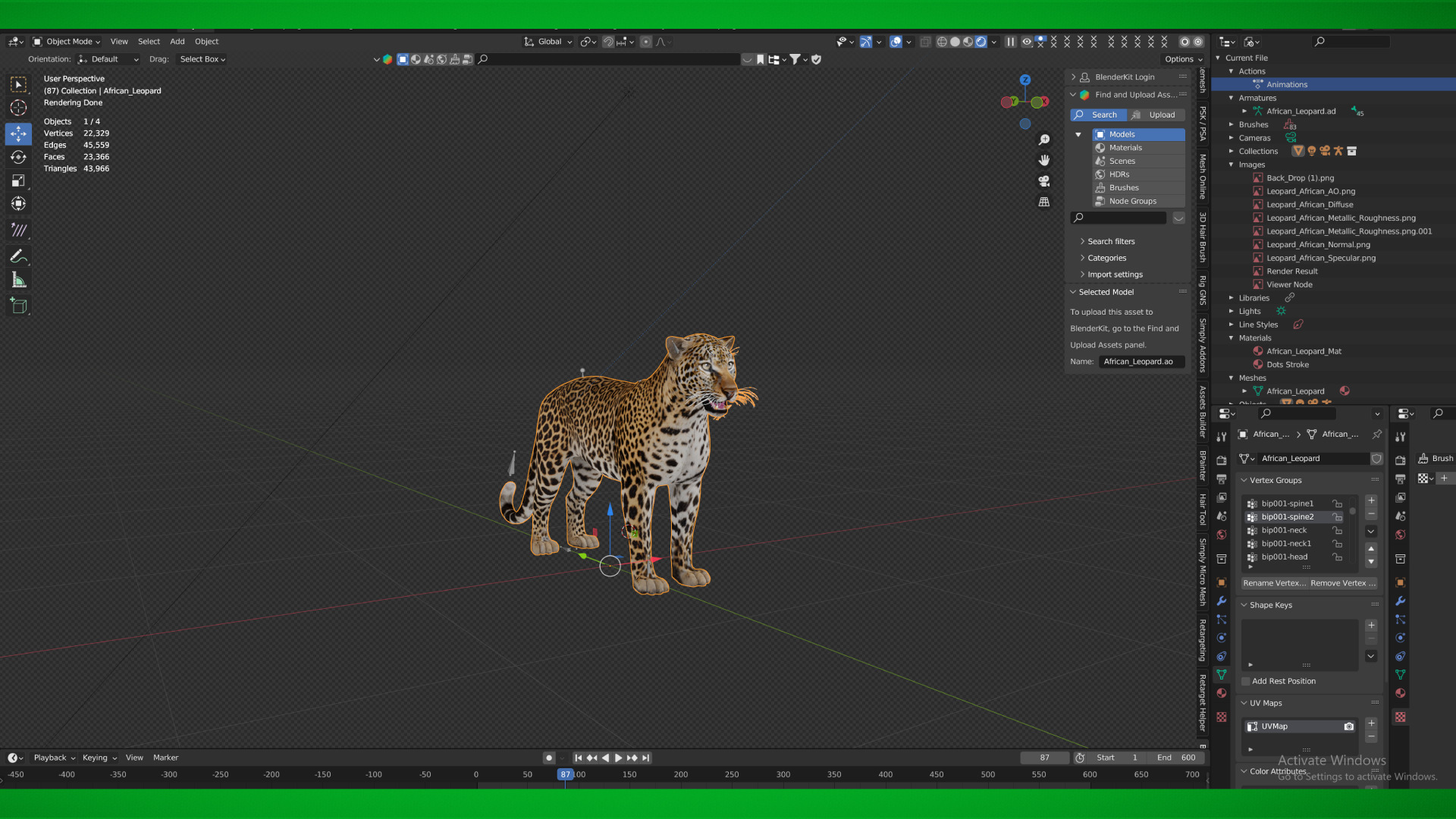Screen dimensions: 1456x819
Task: Open the timeline Playback menu
Action: (54, 758)
